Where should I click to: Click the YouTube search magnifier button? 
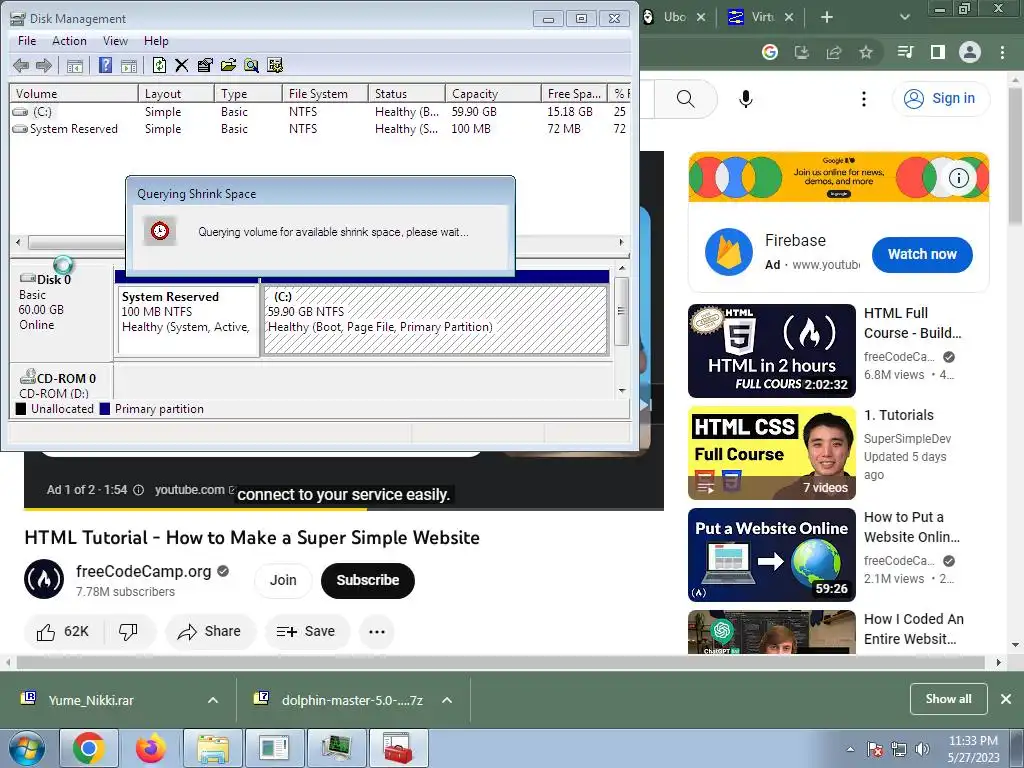[685, 99]
